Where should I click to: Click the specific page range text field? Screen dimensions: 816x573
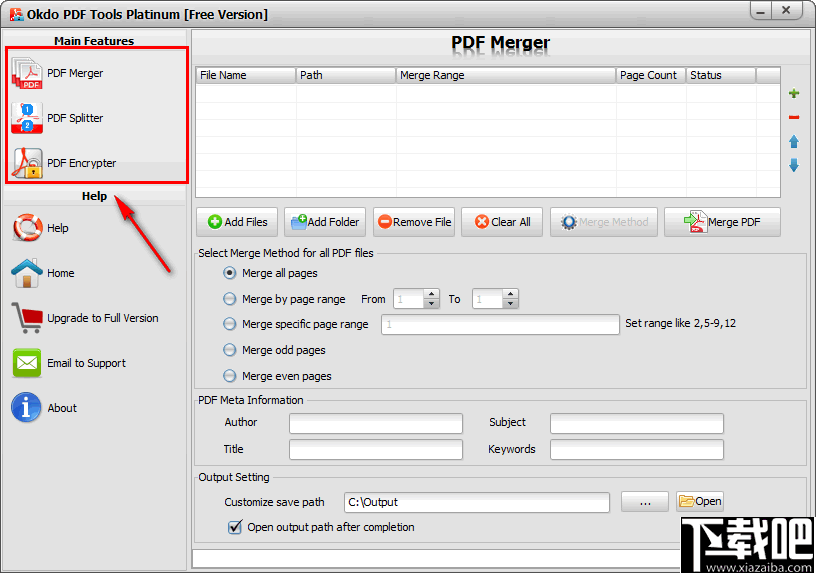pyautogui.click(x=500, y=324)
